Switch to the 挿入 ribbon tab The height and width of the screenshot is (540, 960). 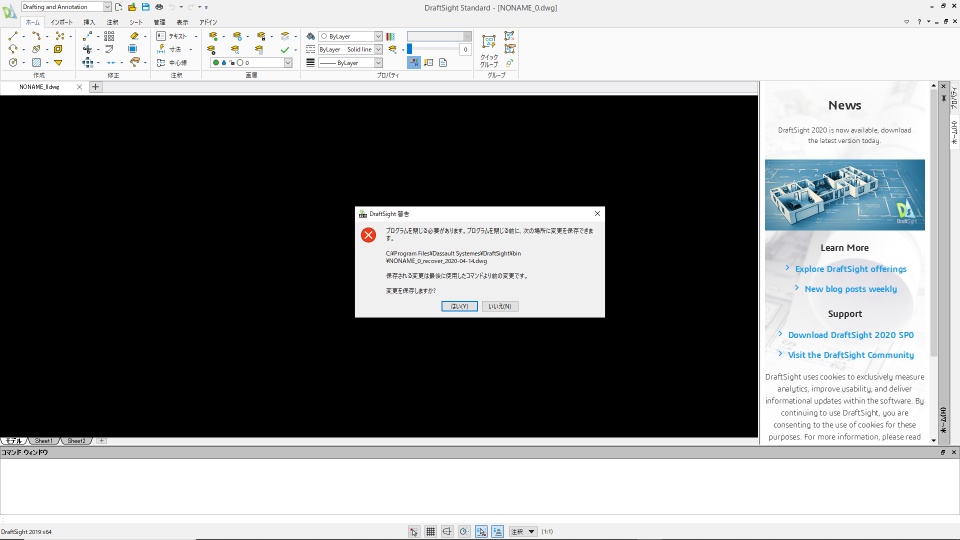click(89, 22)
